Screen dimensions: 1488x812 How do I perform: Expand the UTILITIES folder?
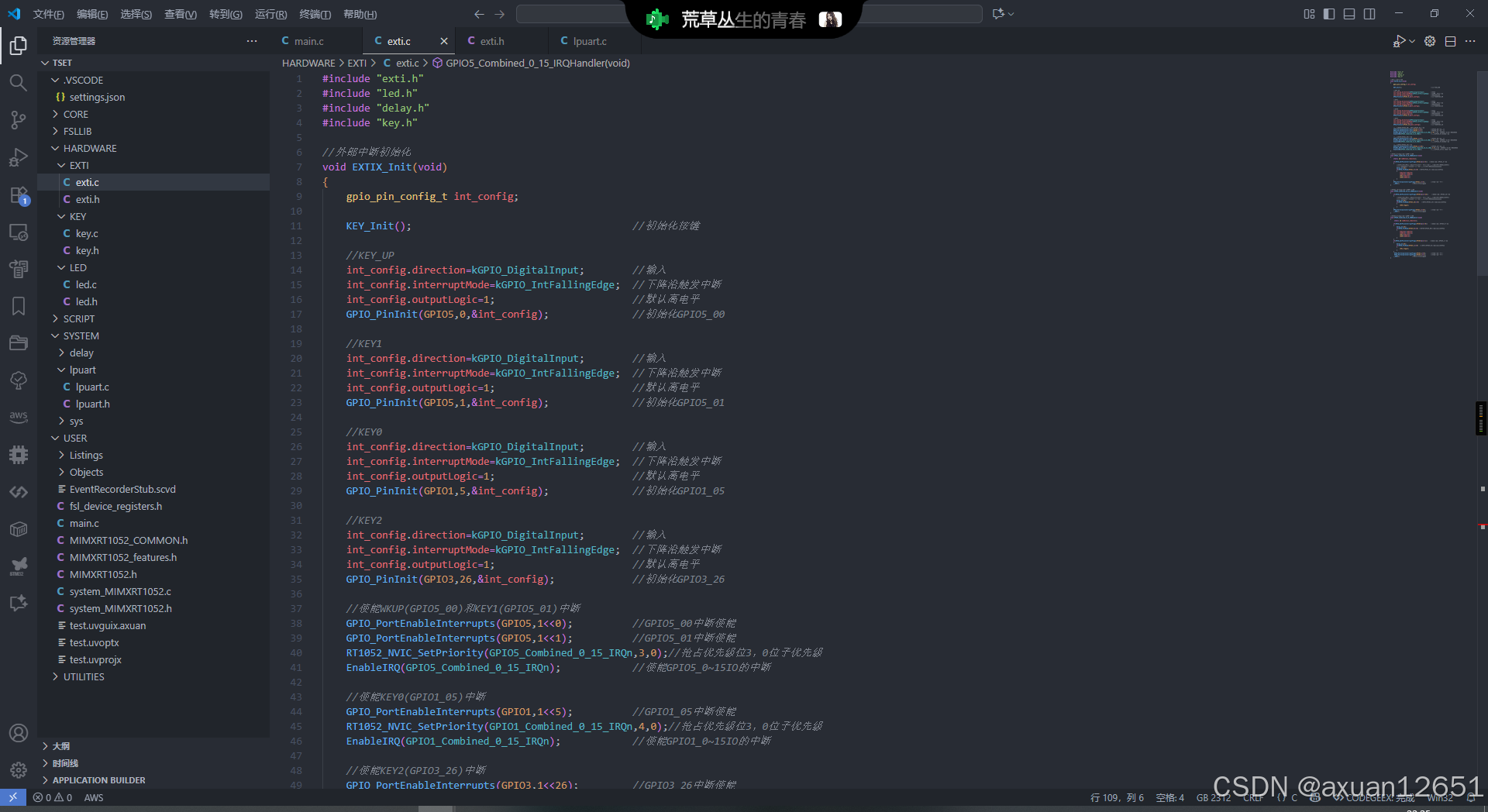(x=153, y=676)
